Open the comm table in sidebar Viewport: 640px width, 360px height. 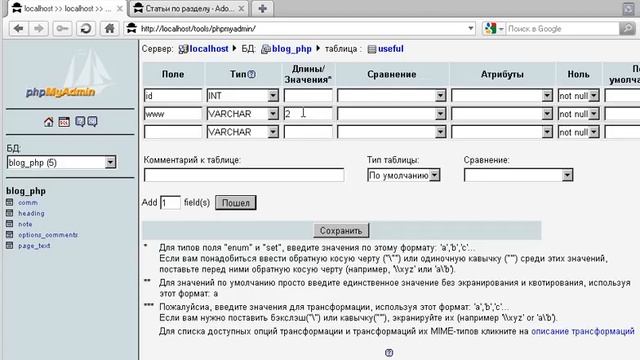28,202
